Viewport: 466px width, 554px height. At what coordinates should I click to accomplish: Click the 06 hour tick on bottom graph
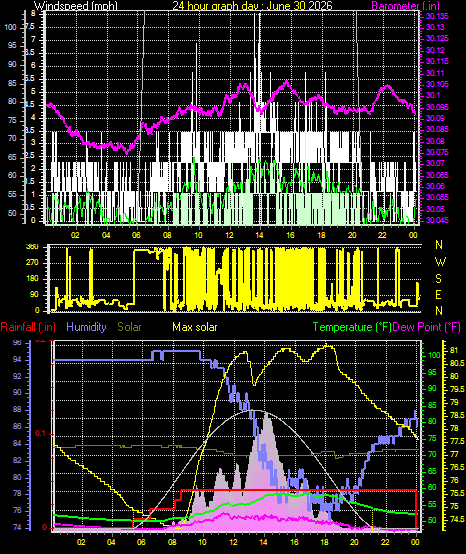[x=142, y=542]
